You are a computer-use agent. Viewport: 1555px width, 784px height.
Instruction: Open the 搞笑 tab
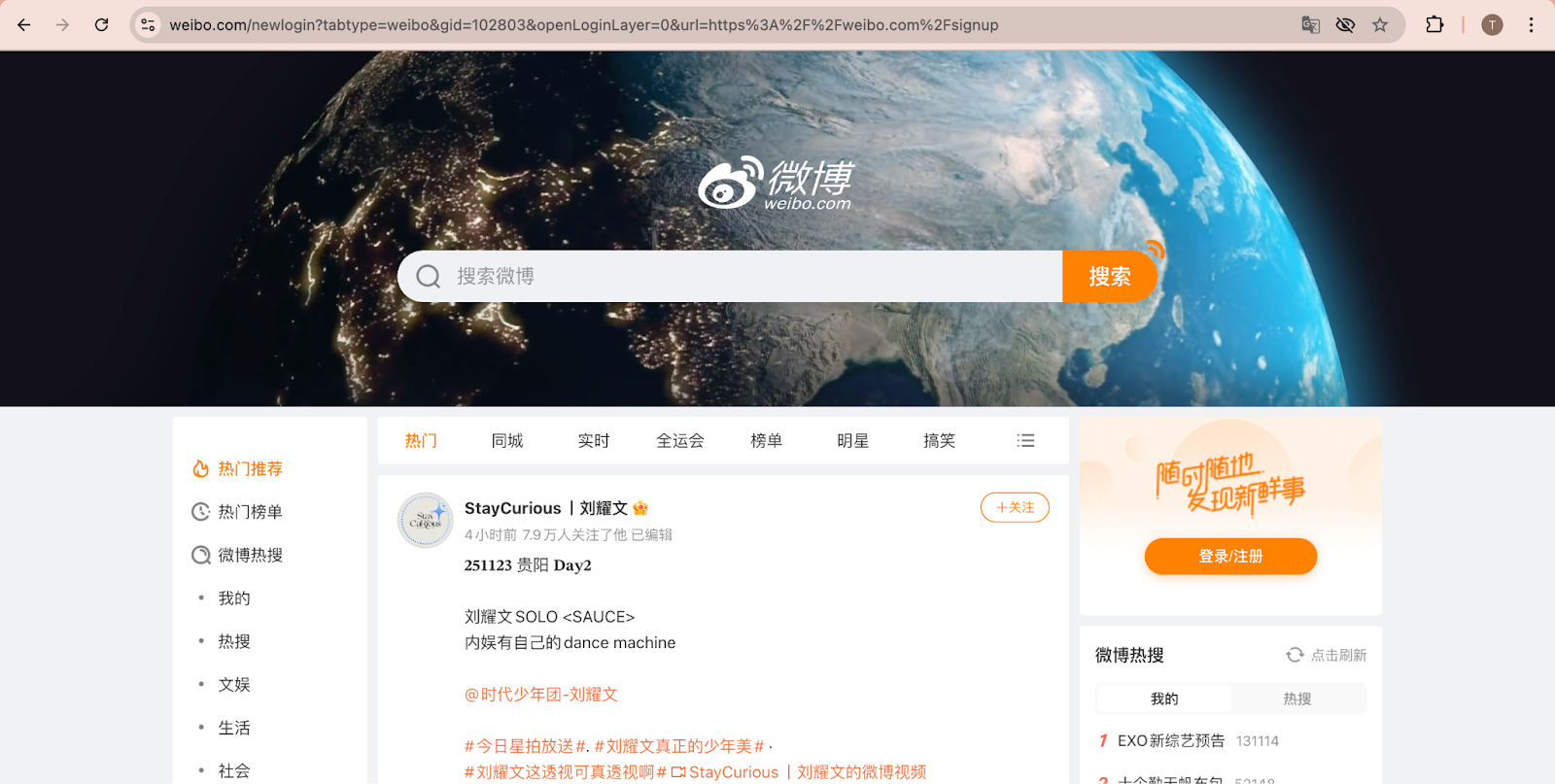940,441
